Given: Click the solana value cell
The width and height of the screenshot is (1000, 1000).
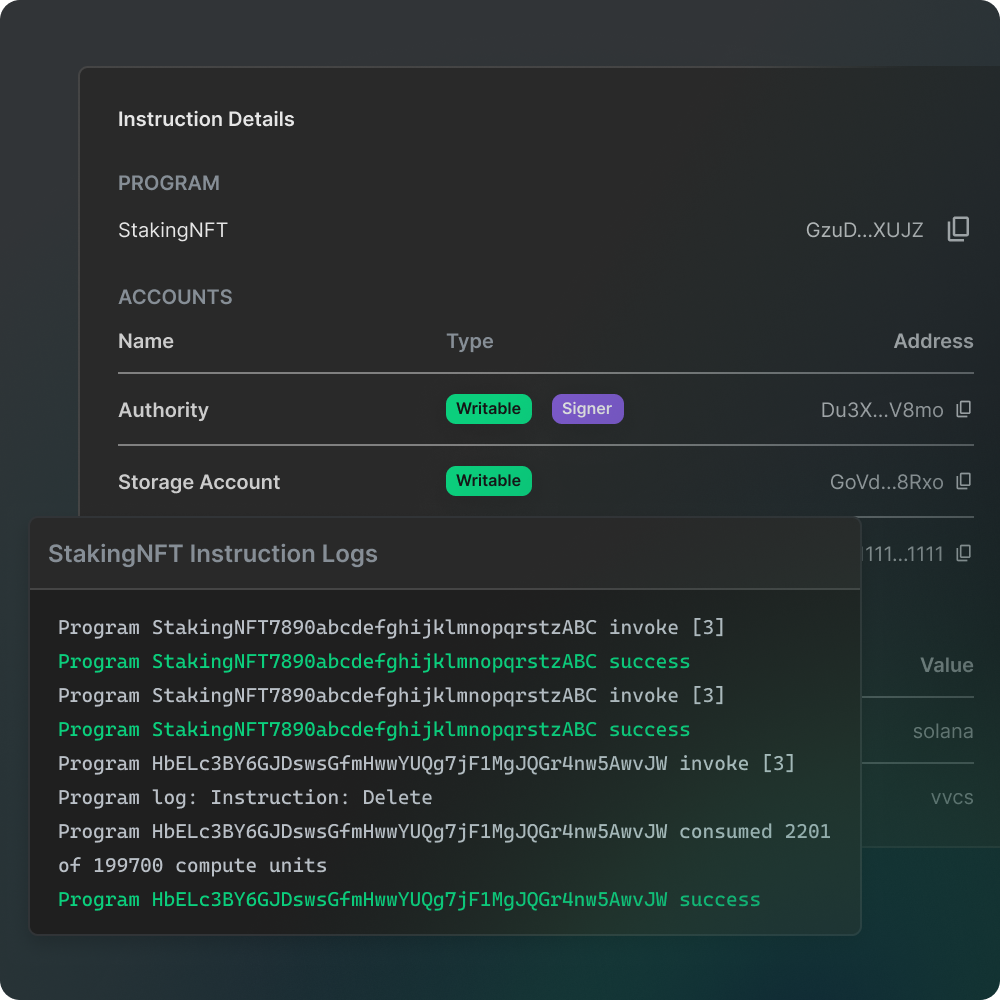Looking at the screenshot, I should [942, 732].
